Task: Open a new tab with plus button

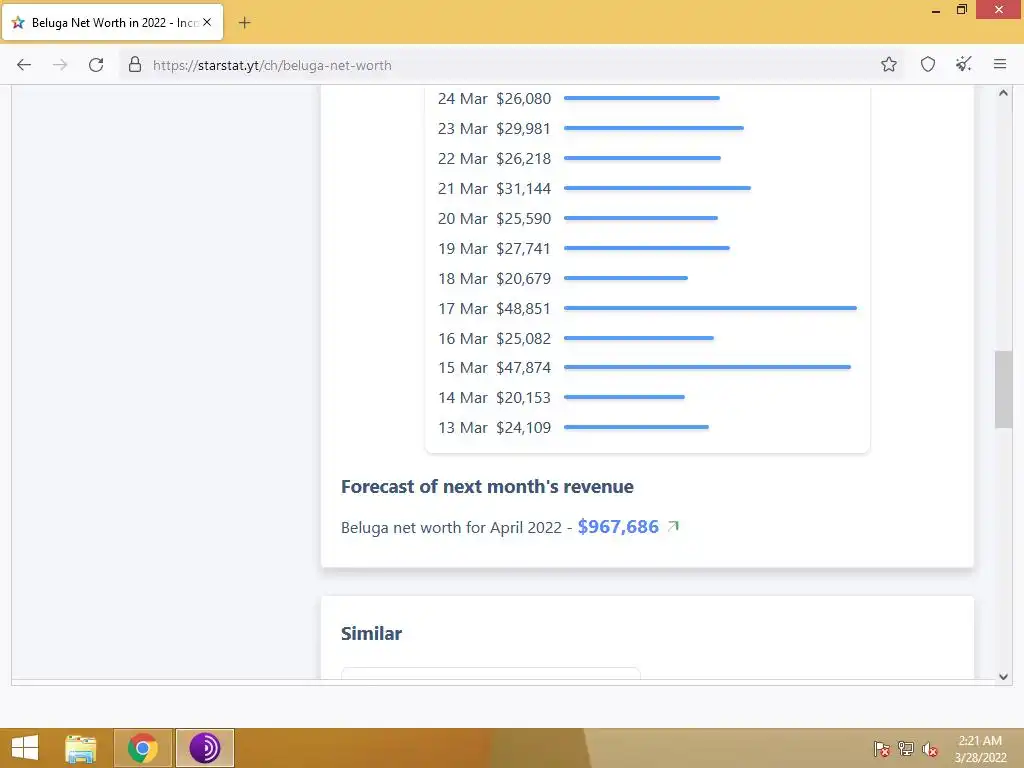Action: [244, 23]
